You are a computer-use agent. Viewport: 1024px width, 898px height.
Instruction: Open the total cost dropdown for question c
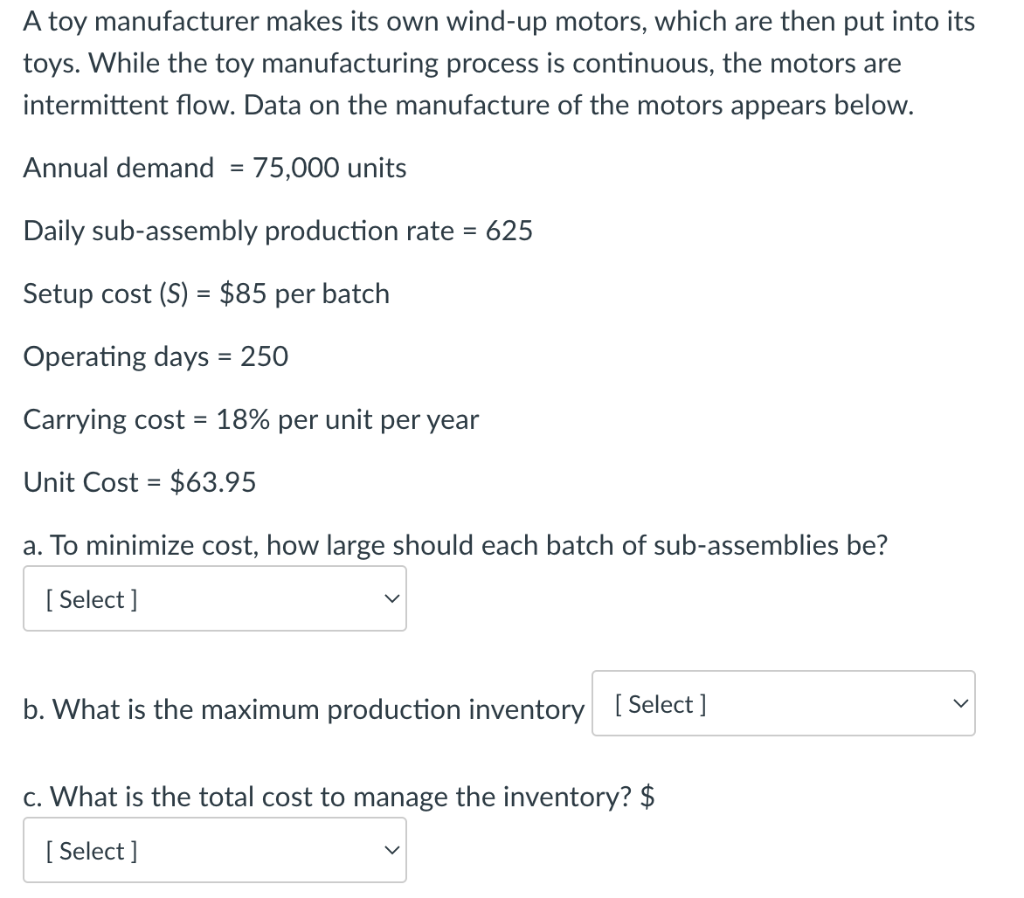pos(214,850)
